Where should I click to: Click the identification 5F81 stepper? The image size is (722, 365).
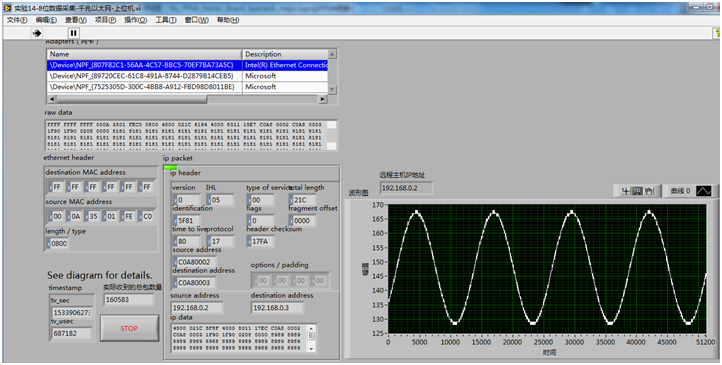(175, 221)
